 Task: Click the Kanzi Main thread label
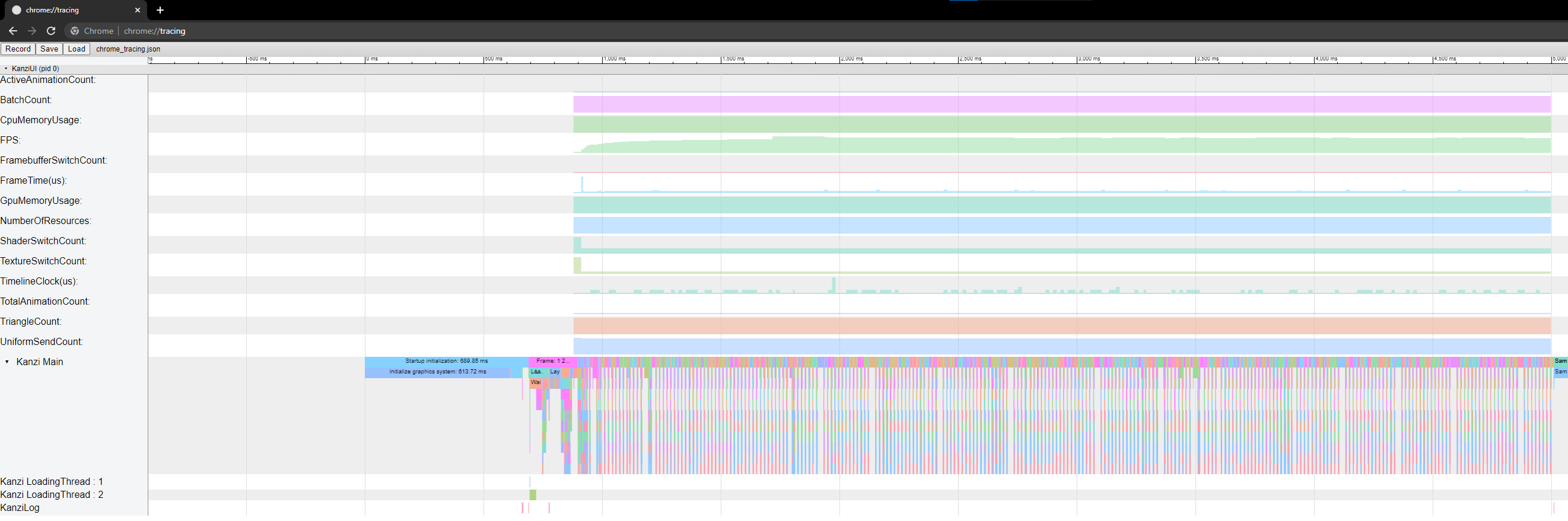[40, 362]
